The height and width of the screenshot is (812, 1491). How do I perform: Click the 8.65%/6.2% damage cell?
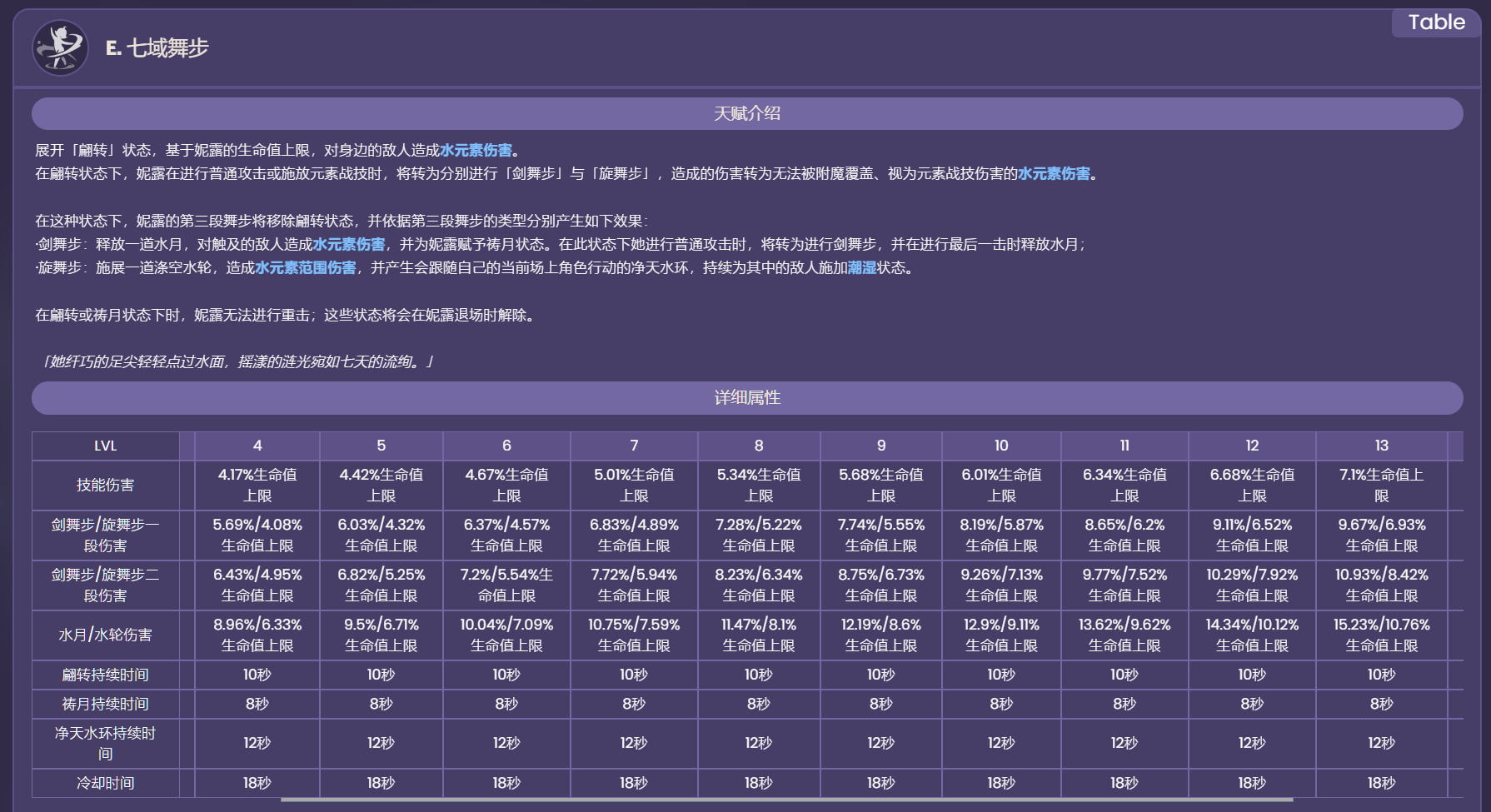pos(1124,536)
